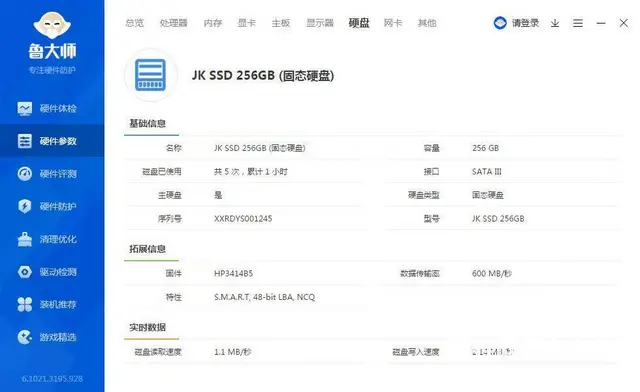This screenshot has height=392, width=640.
Task: Click the 主硬盘 label
Action: click(170, 195)
